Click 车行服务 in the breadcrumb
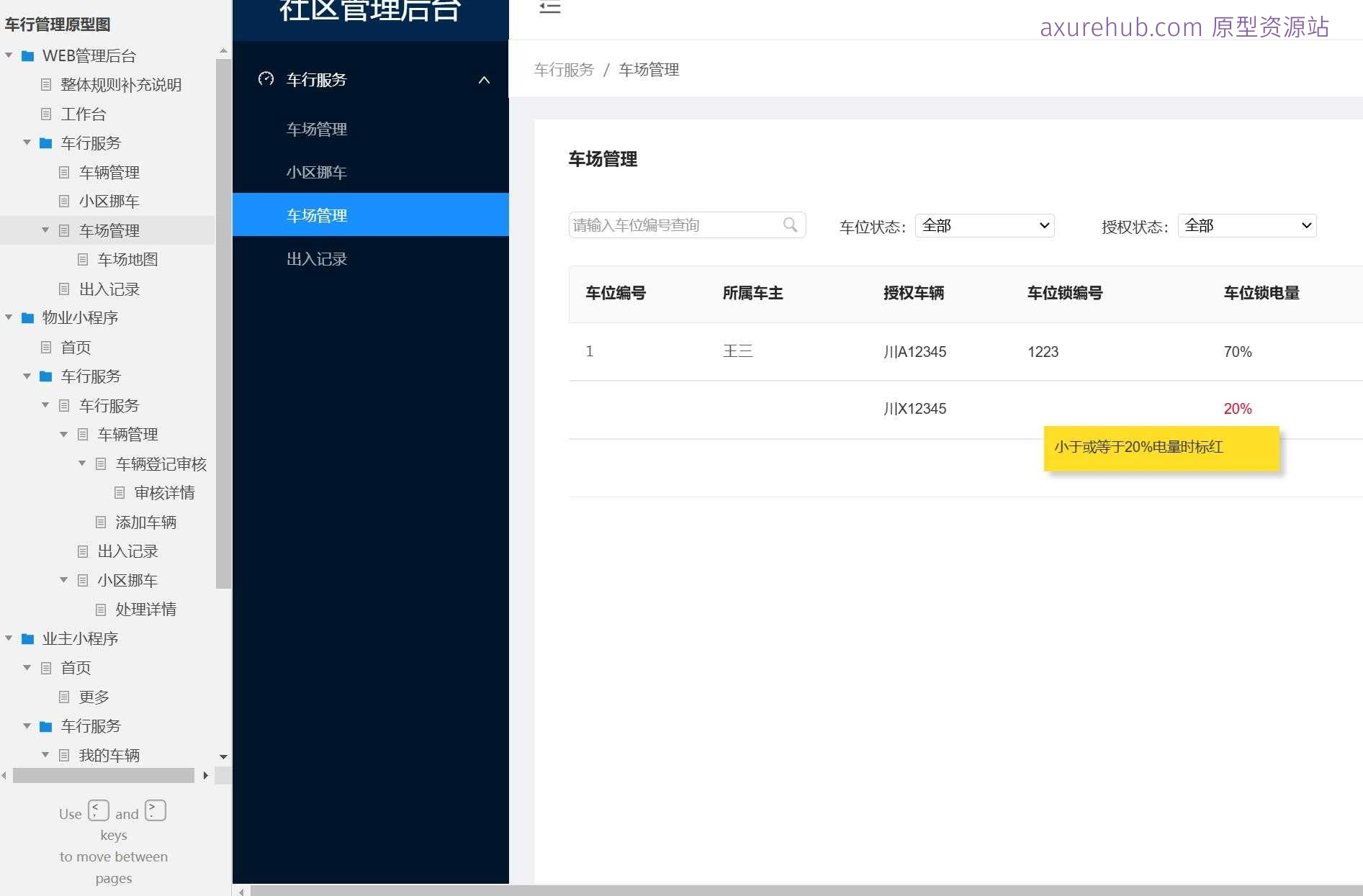 (563, 69)
